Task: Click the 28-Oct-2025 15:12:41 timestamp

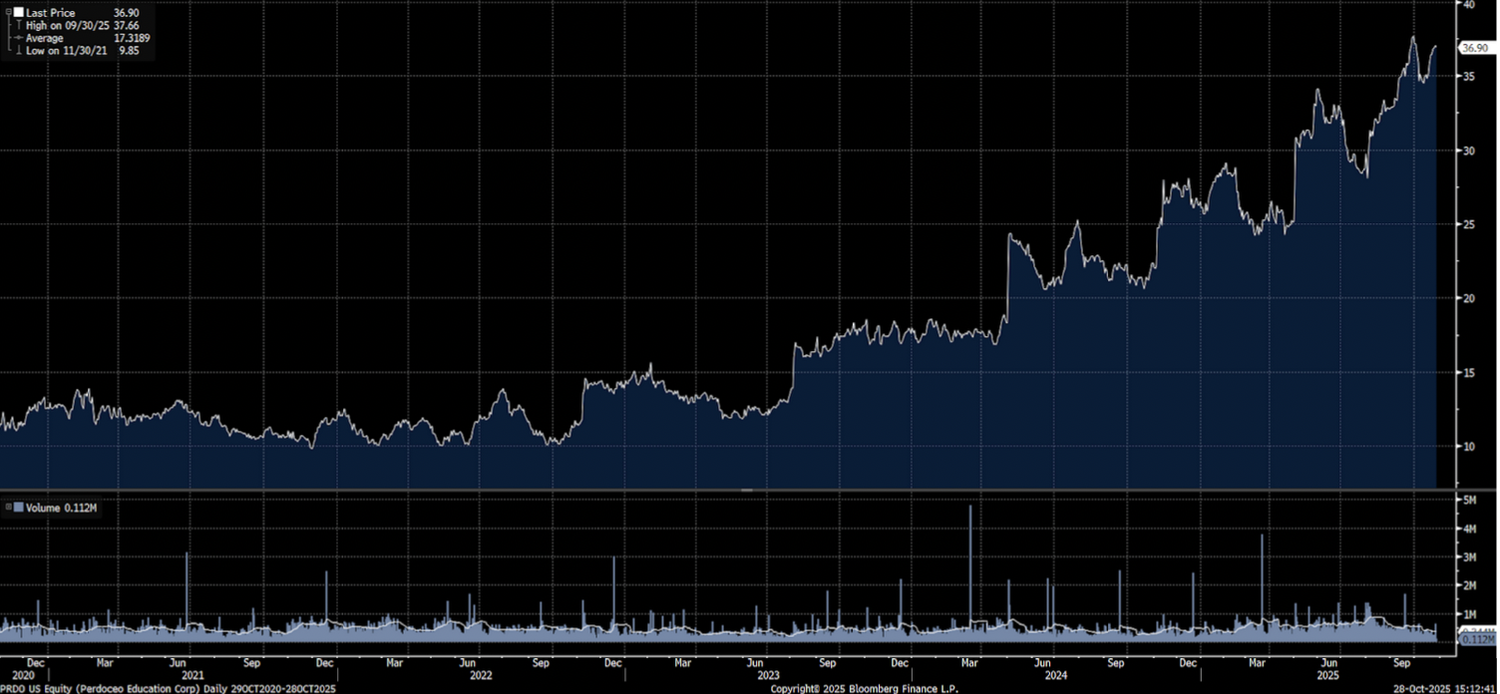Action: pyautogui.click(x=1443, y=688)
